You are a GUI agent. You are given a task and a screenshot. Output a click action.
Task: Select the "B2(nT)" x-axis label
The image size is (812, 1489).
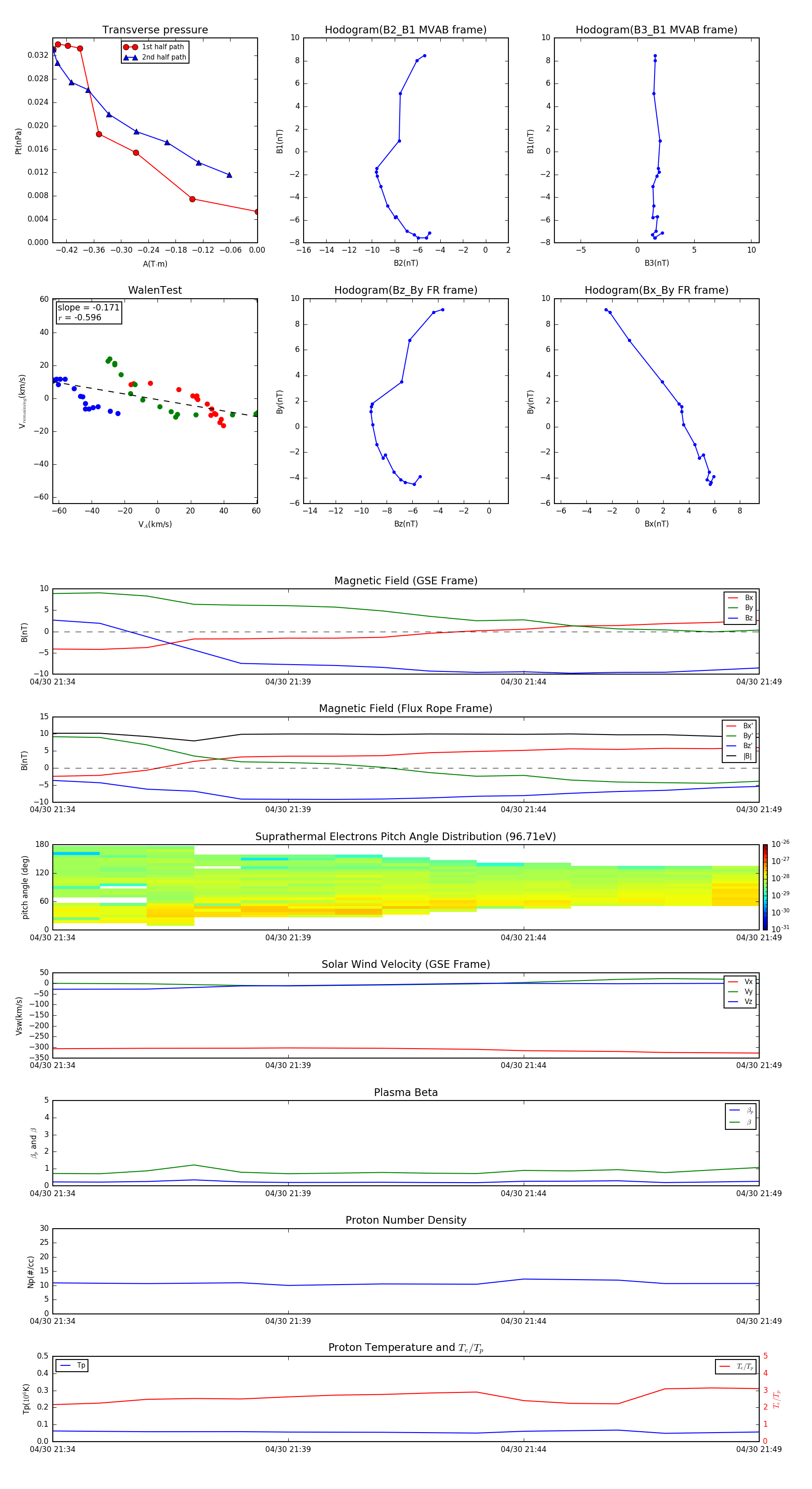click(x=406, y=263)
